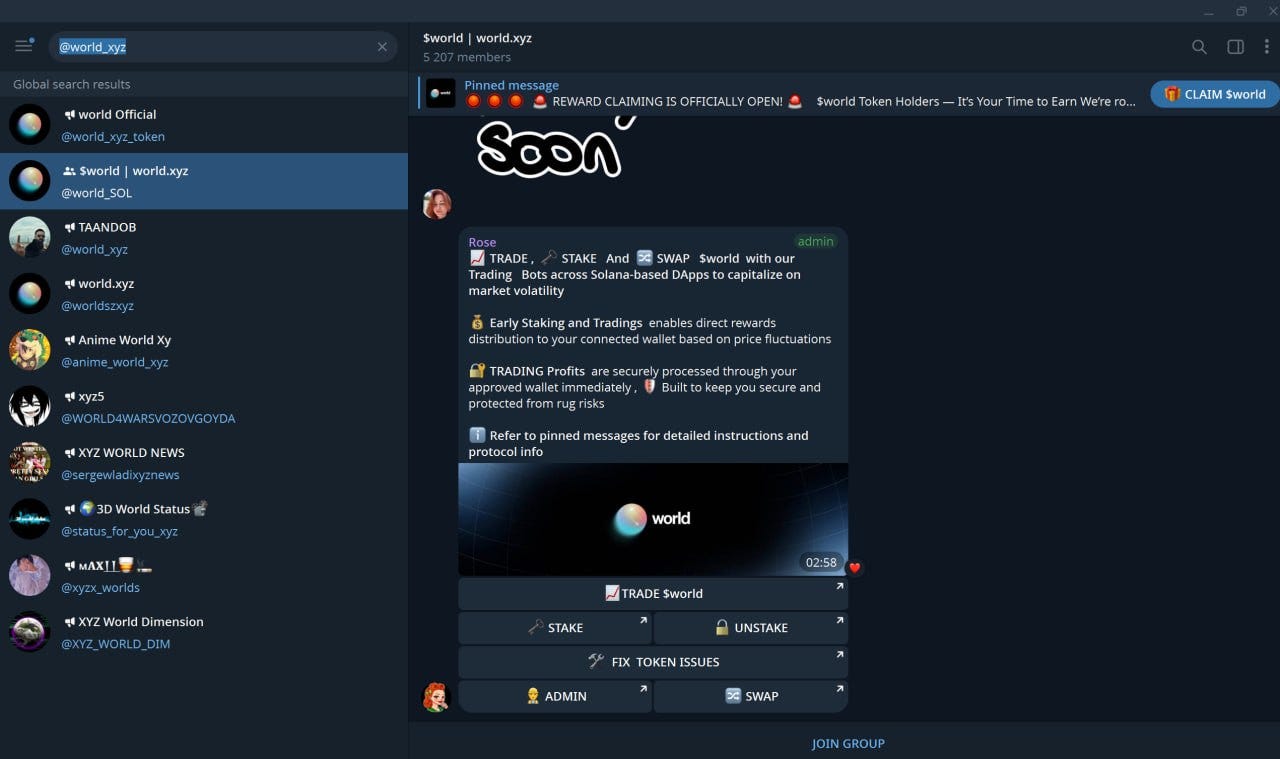This screenshot has height=759, width=1280.
Task: Select the $world | world.xyz group result
Action: [x=204, y=181]
